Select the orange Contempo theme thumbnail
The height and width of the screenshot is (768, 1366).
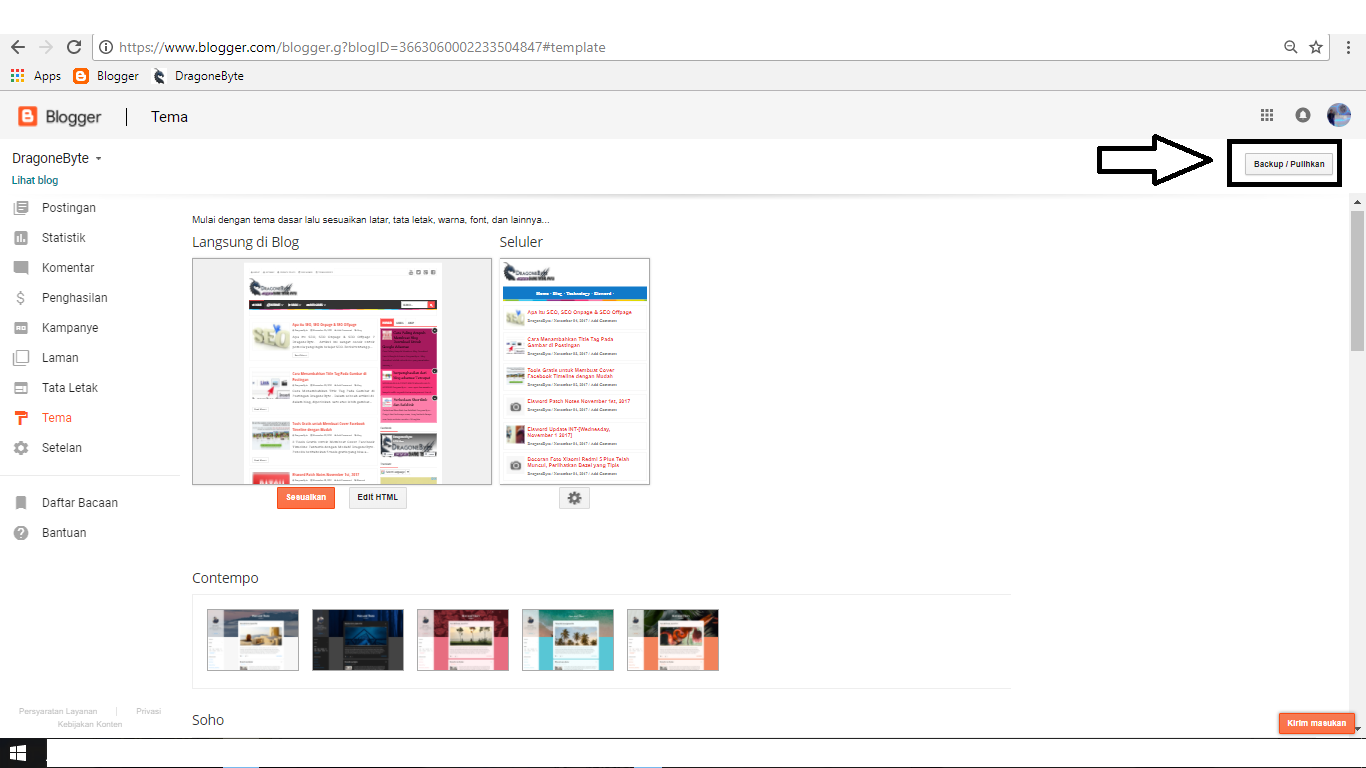673,640
